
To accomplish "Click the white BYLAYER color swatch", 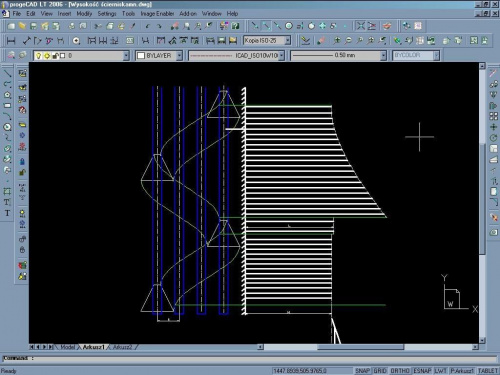I will point(141,56).
